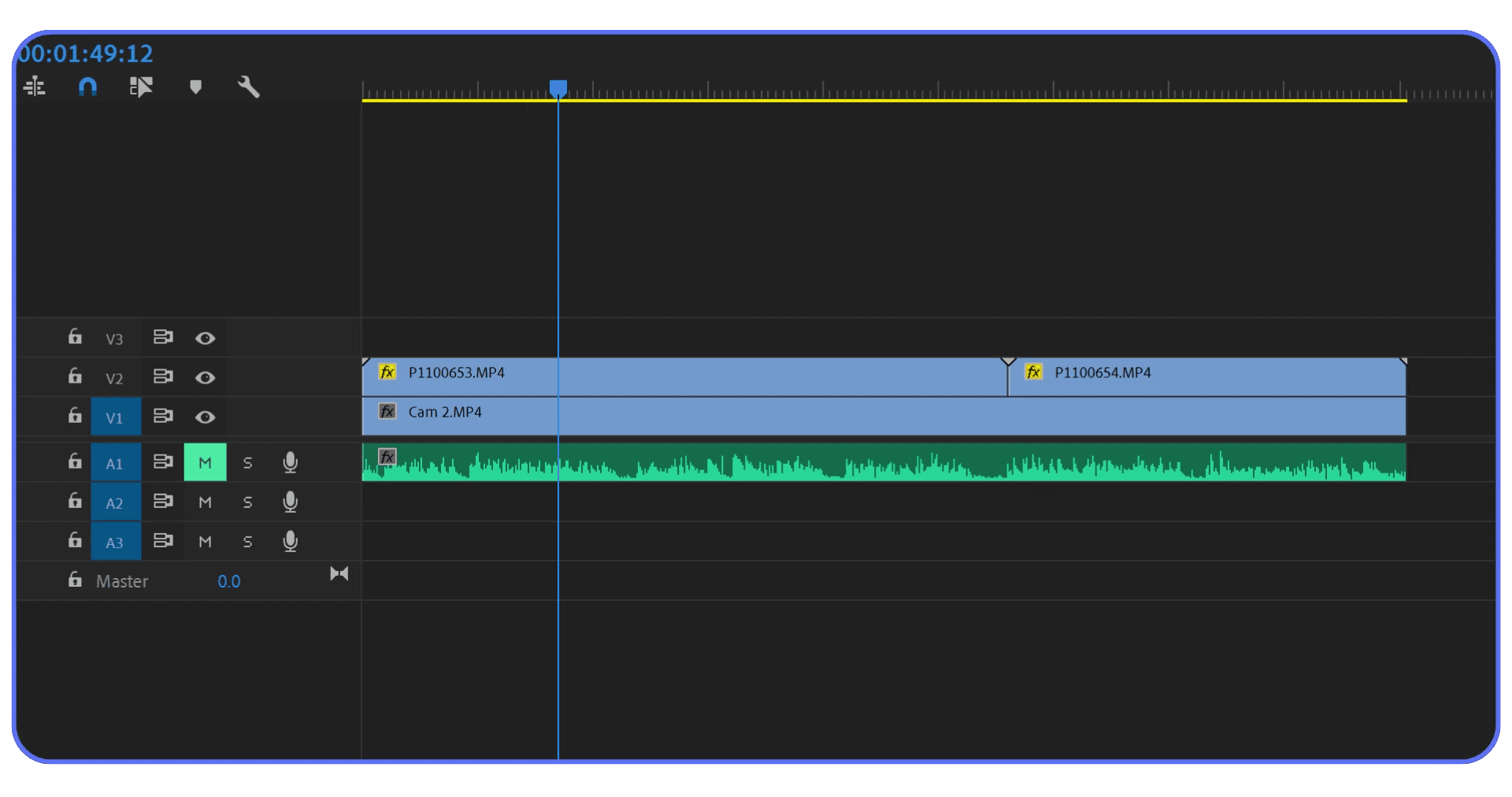Enable the V2 track targeting button
The width and height of the screenshot is (1512, 797).
(x=115, y=378)
